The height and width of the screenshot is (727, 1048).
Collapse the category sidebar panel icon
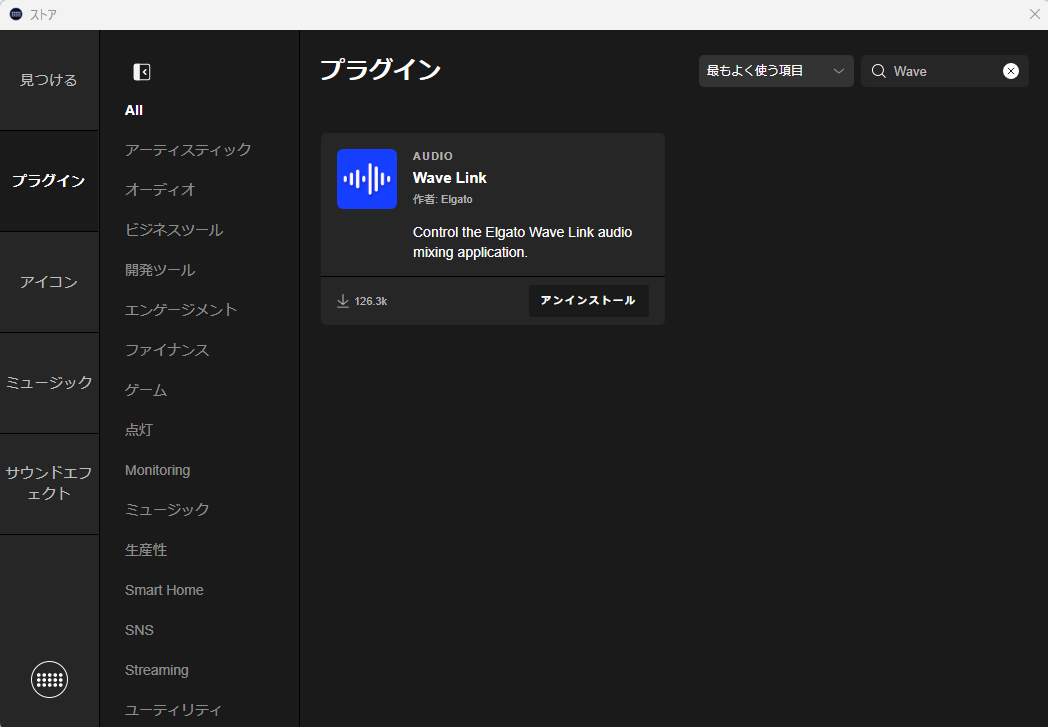(x=142, y=71)
